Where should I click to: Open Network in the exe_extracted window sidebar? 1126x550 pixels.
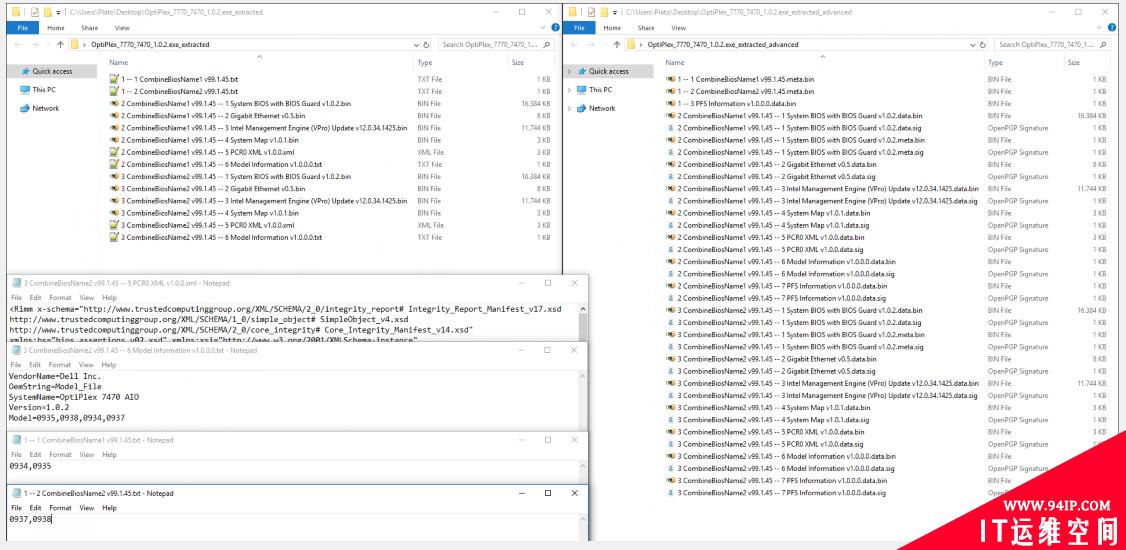pos(45,108)
